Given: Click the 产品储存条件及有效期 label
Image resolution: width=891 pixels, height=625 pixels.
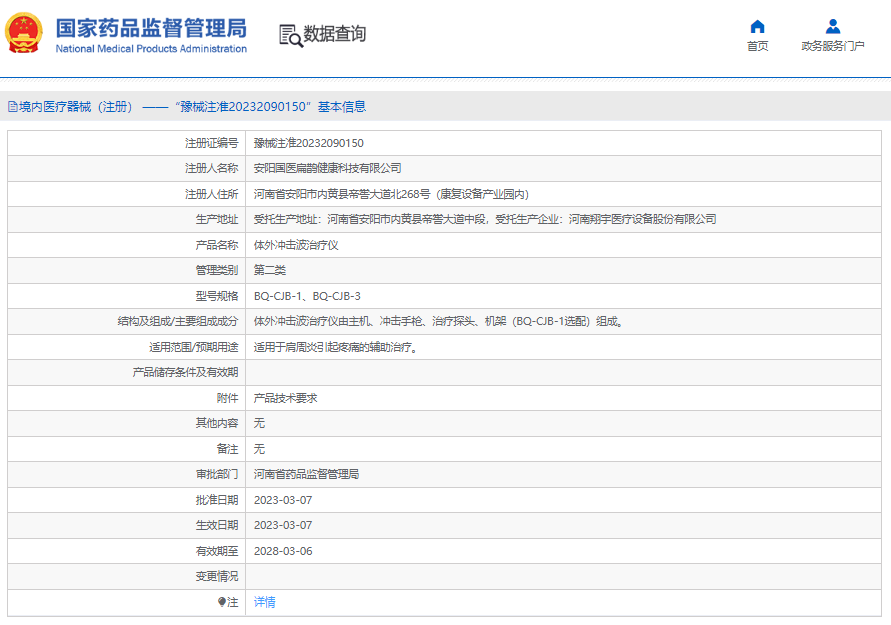Looking at the screenshot, I should point(185,372).
